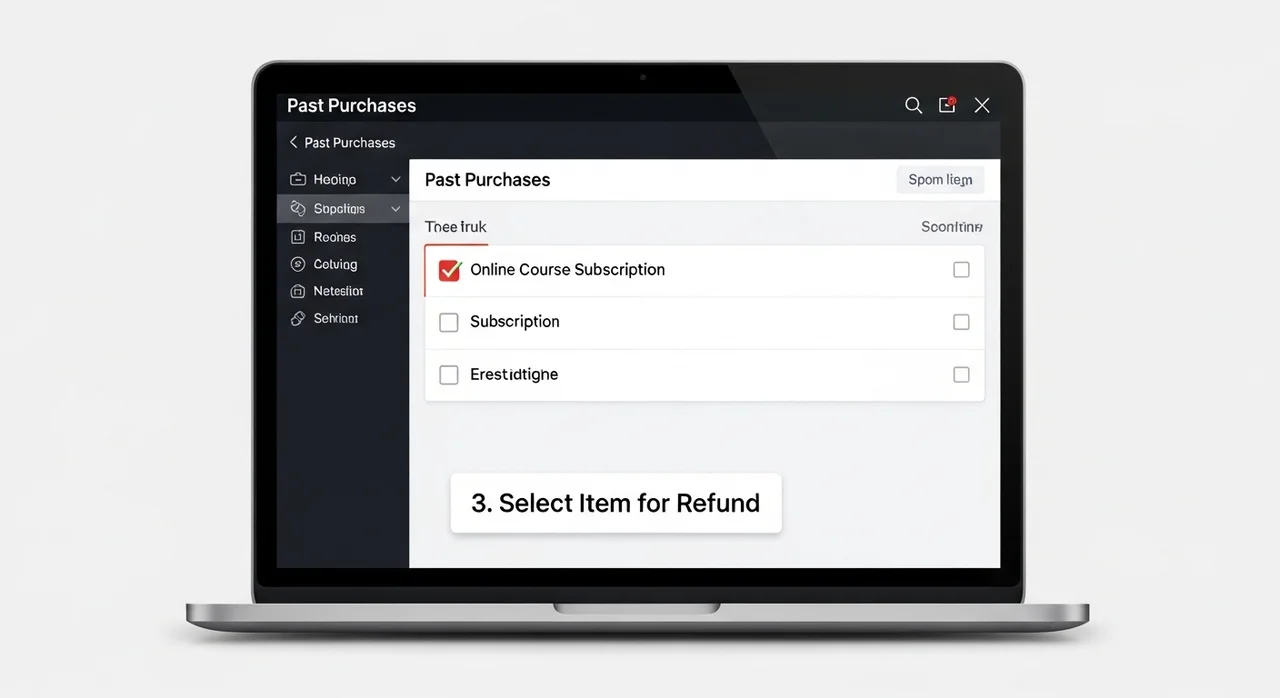
Task: Uncheck the Online Course Subscription checkbox
Action: (450, 270)
